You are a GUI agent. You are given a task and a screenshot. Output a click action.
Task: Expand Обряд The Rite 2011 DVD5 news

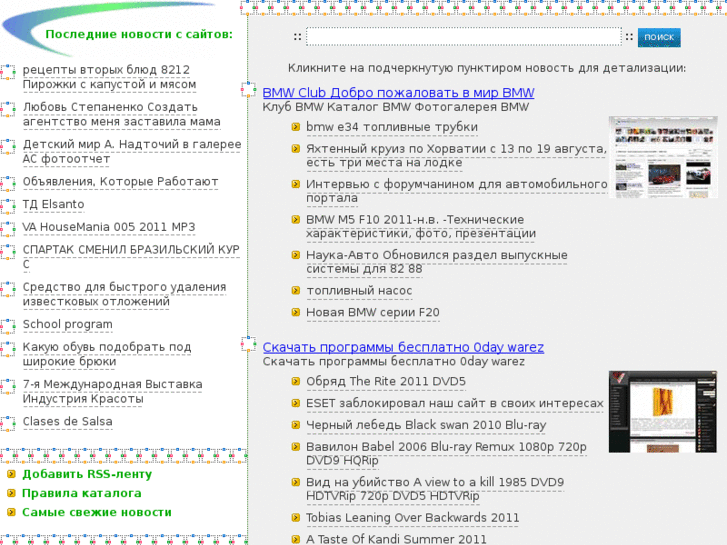point(386,381)
